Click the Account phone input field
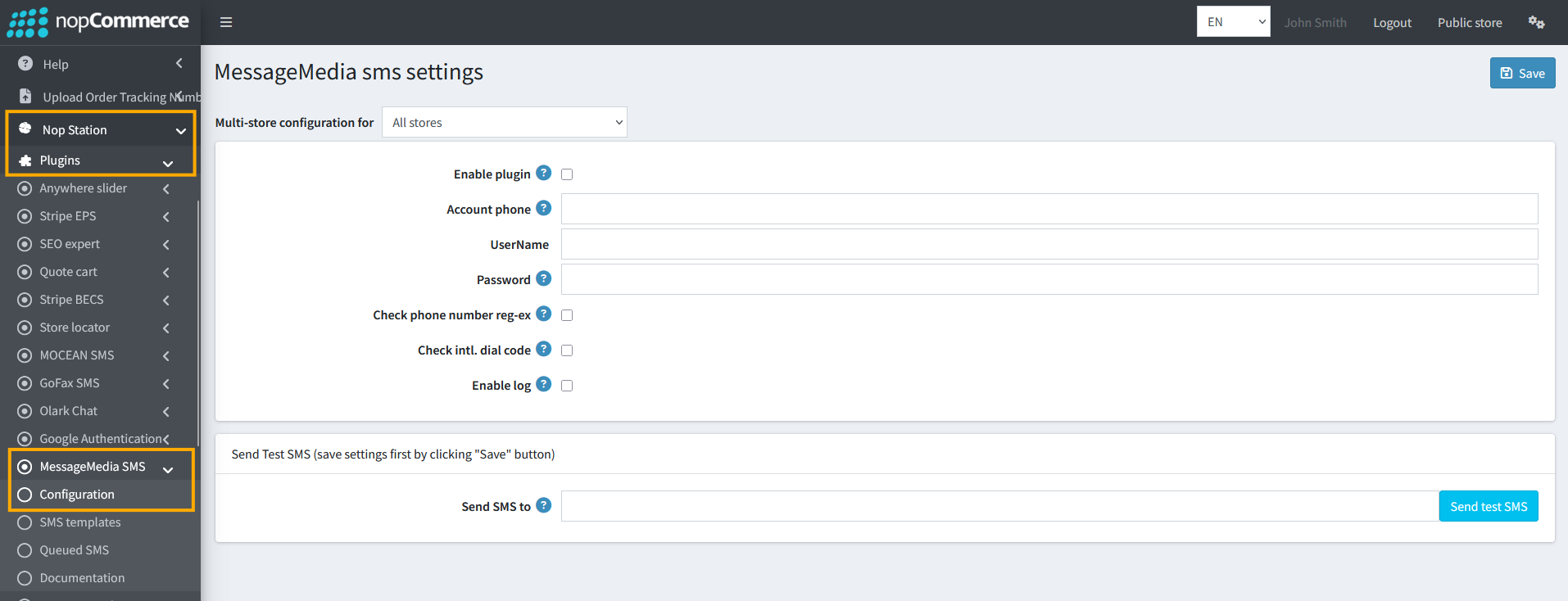The width and height of the screenshot is (1568, 601). click(x=1049, y=209)
